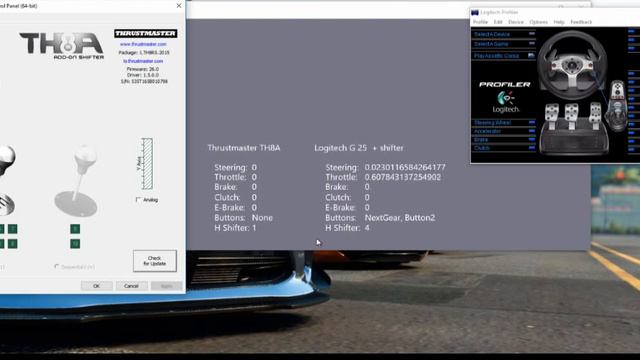Click the Logitech Profiler title bar icon
Screen dimensions: 640x360
click(475, 13)
